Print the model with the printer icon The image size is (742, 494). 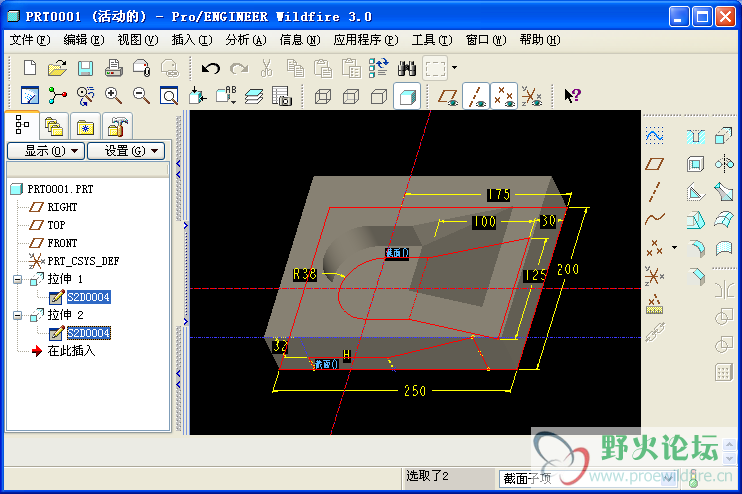pos(114,68)
